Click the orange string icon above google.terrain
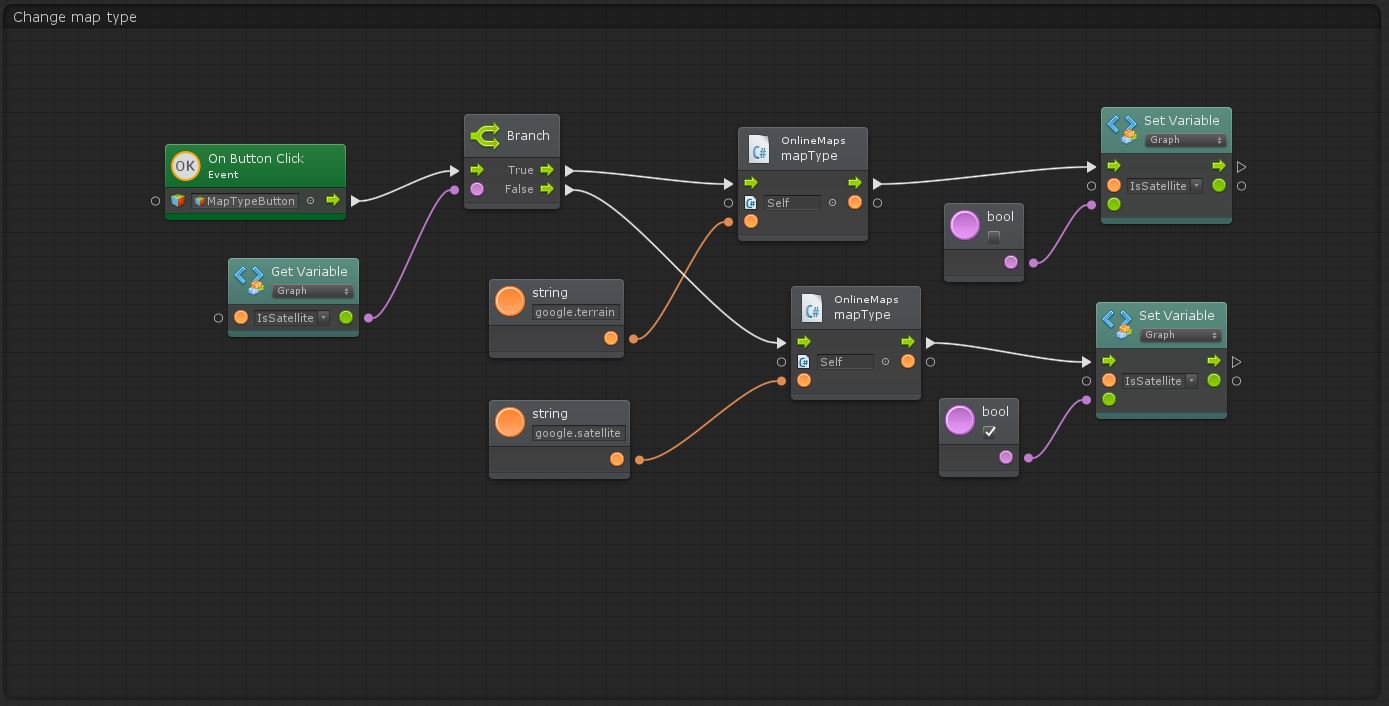 point(510,301)
